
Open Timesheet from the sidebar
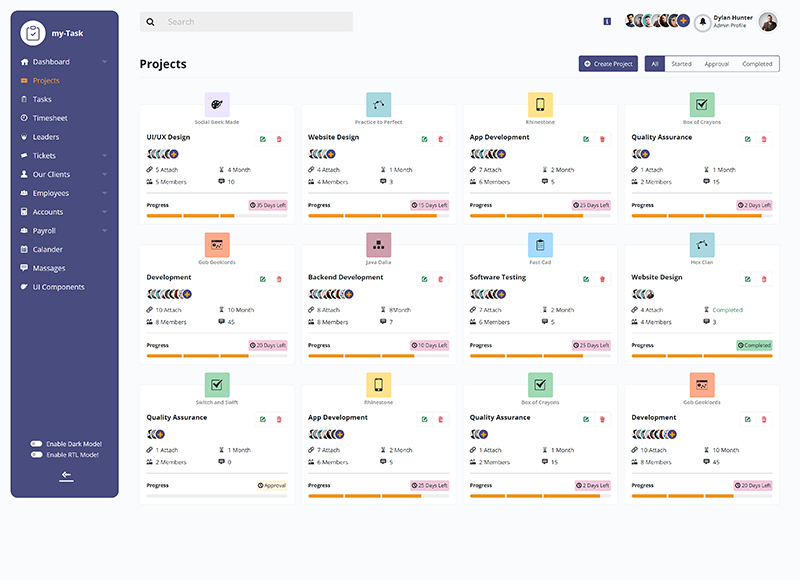click(x=50, y=118)
